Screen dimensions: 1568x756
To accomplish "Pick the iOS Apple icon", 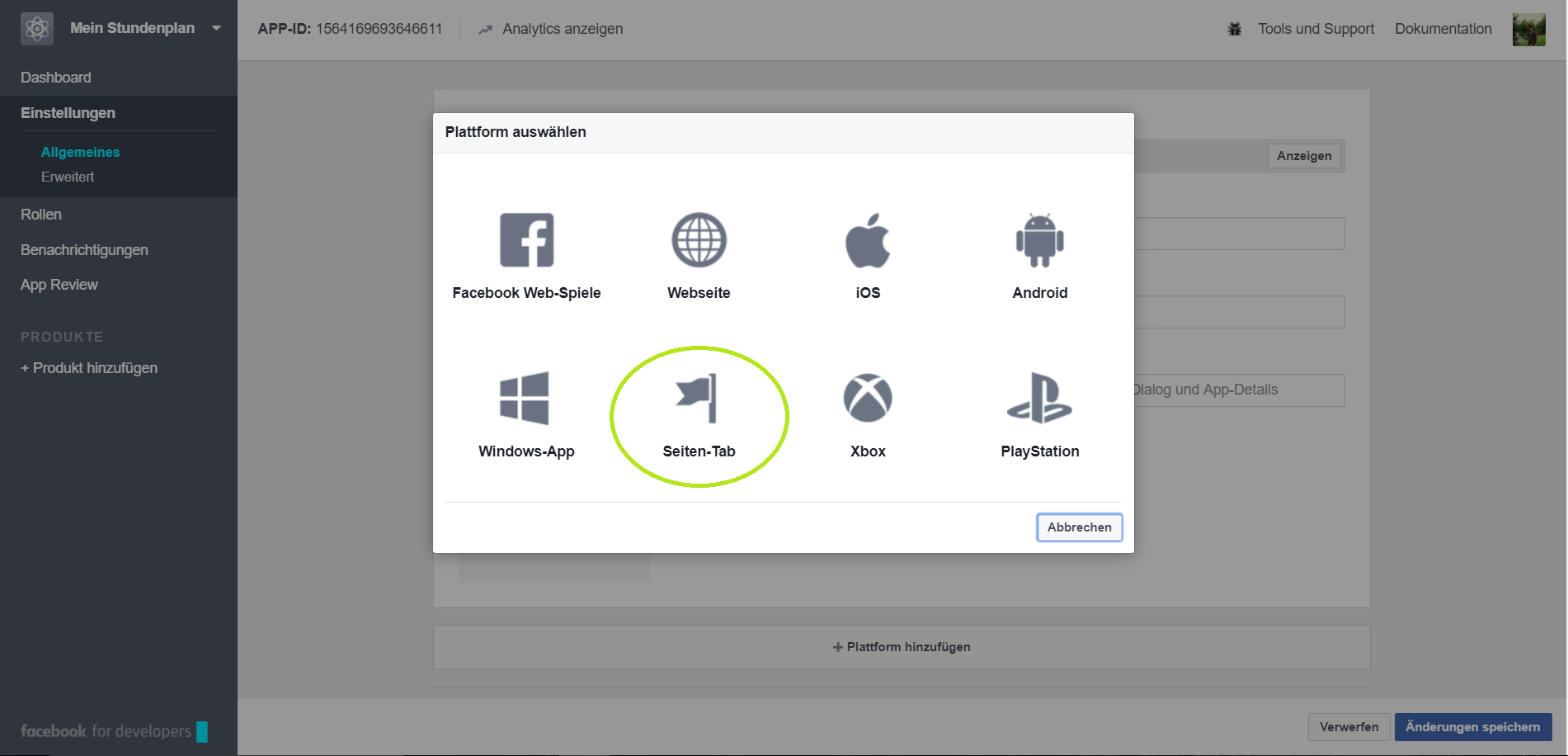I will click(x=868, y=240).
